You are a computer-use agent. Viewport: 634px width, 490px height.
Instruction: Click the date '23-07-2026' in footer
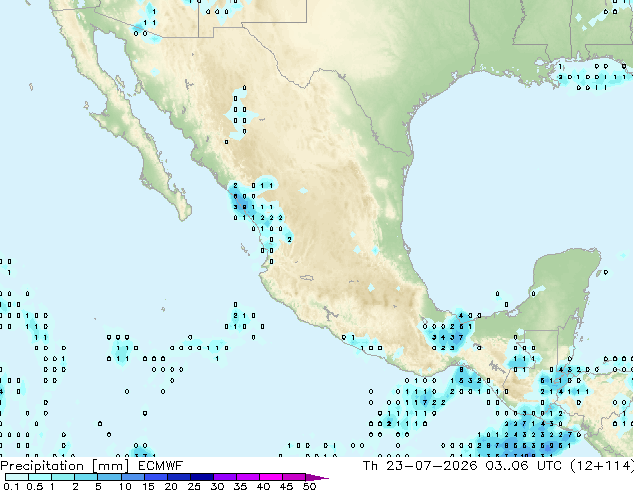pos(431,466)
